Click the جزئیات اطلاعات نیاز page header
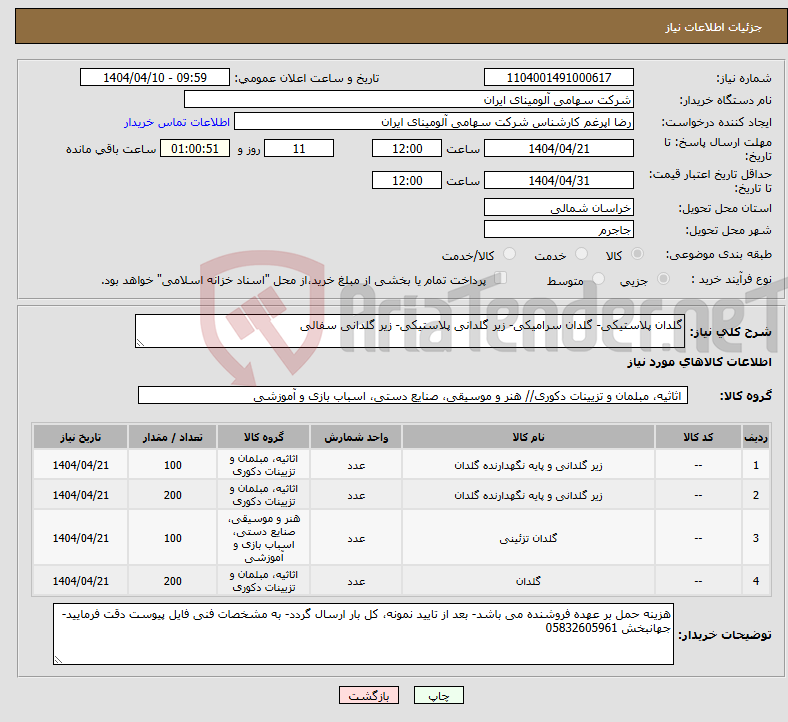 click(714, 27)
